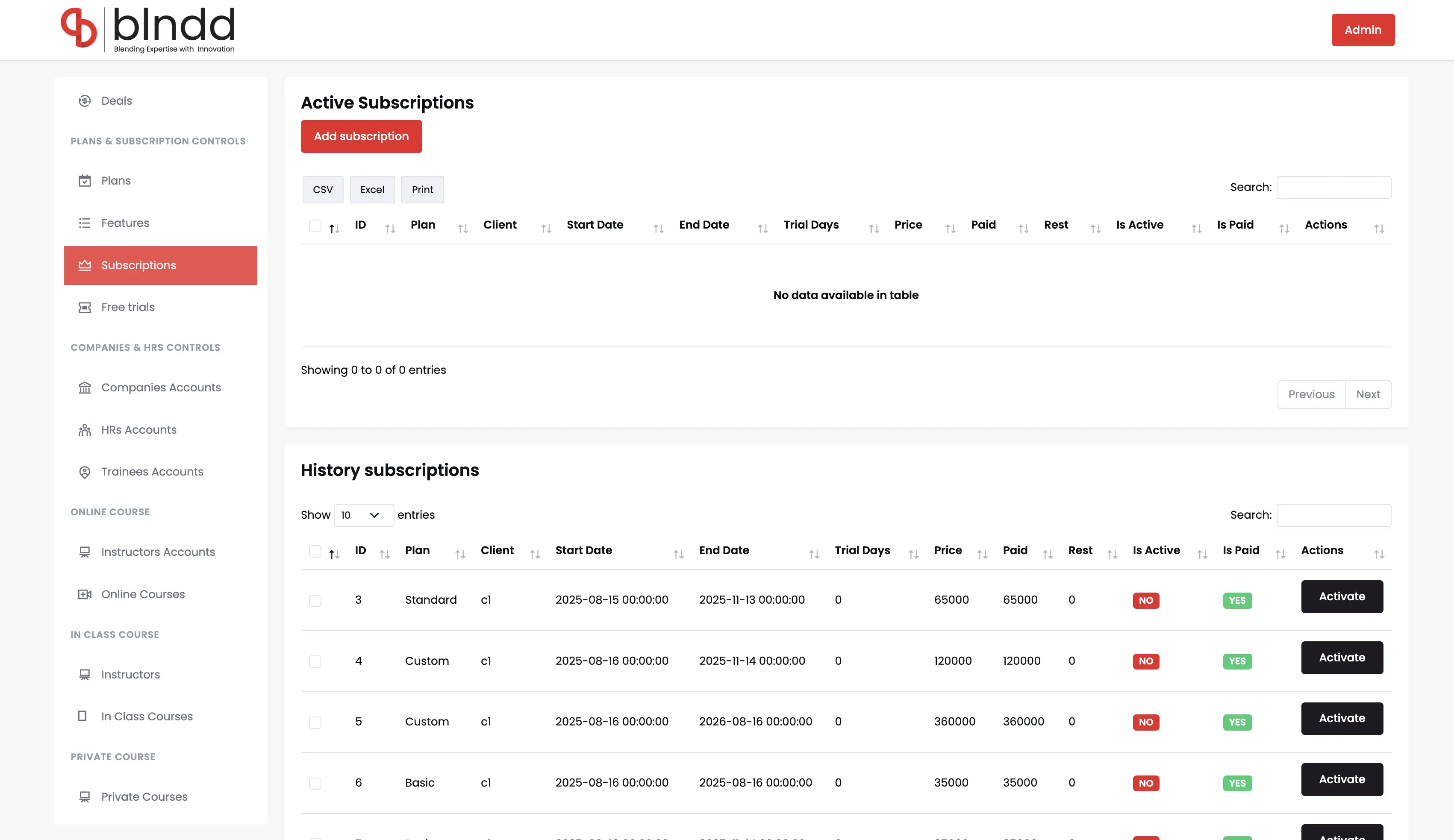Click the HRs Accounts people icon
Image resolution: width=1454 pixels, height=840 pixels.
[85, 430]
